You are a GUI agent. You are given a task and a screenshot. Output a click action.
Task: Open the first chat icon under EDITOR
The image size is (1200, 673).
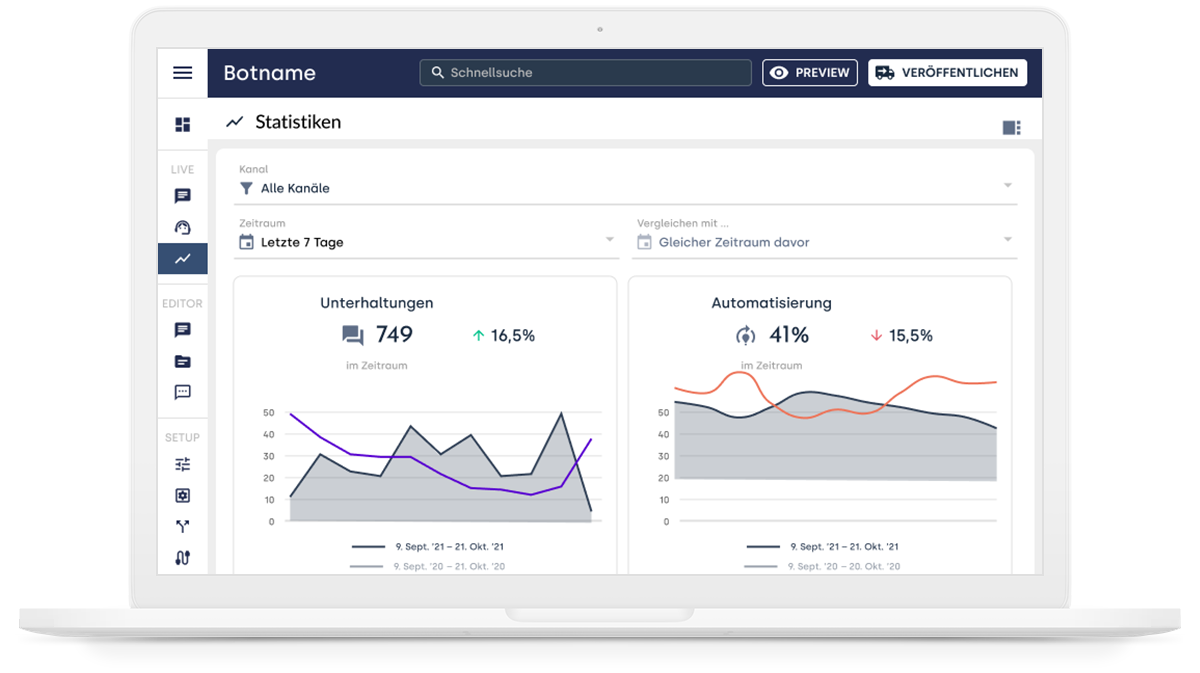click(x=182, y=330)
